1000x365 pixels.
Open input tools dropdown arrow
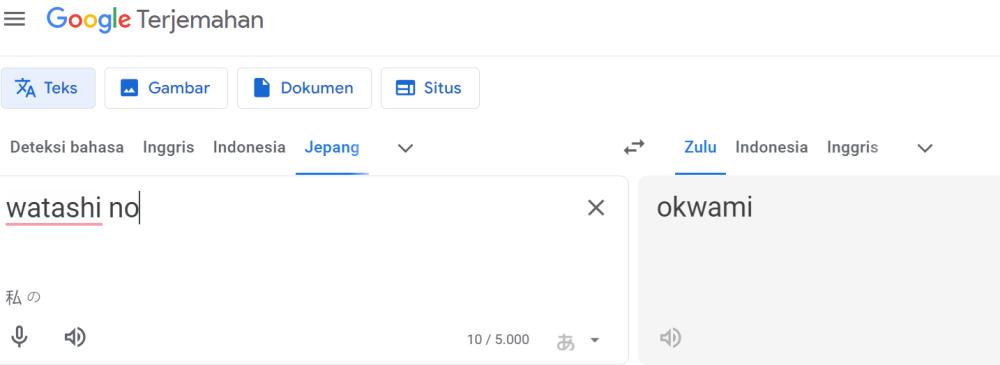594,340
